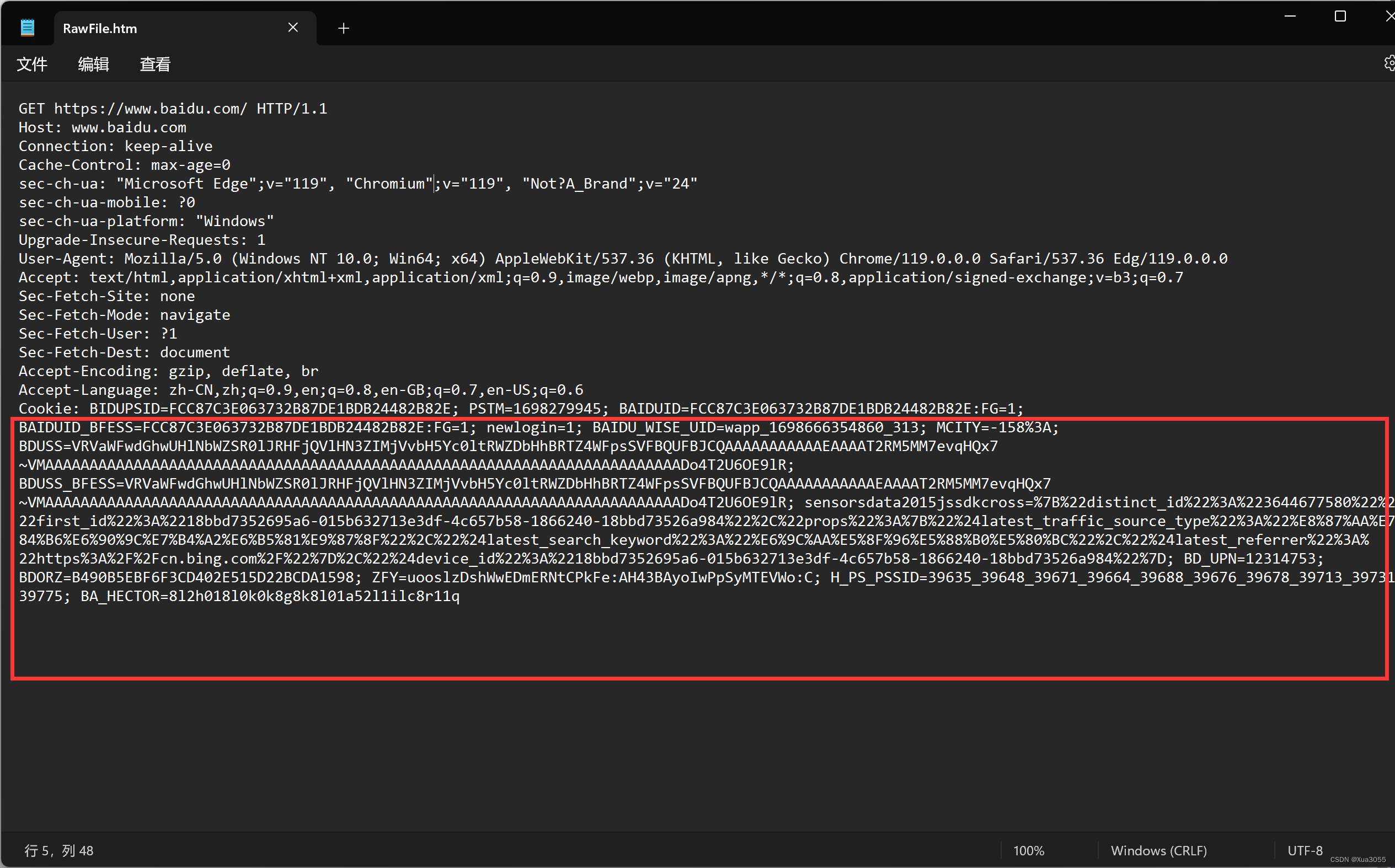1395x868 pixels.
Task: Click the Sec-Fetch-Site: none line
Action: click(107, 296)
